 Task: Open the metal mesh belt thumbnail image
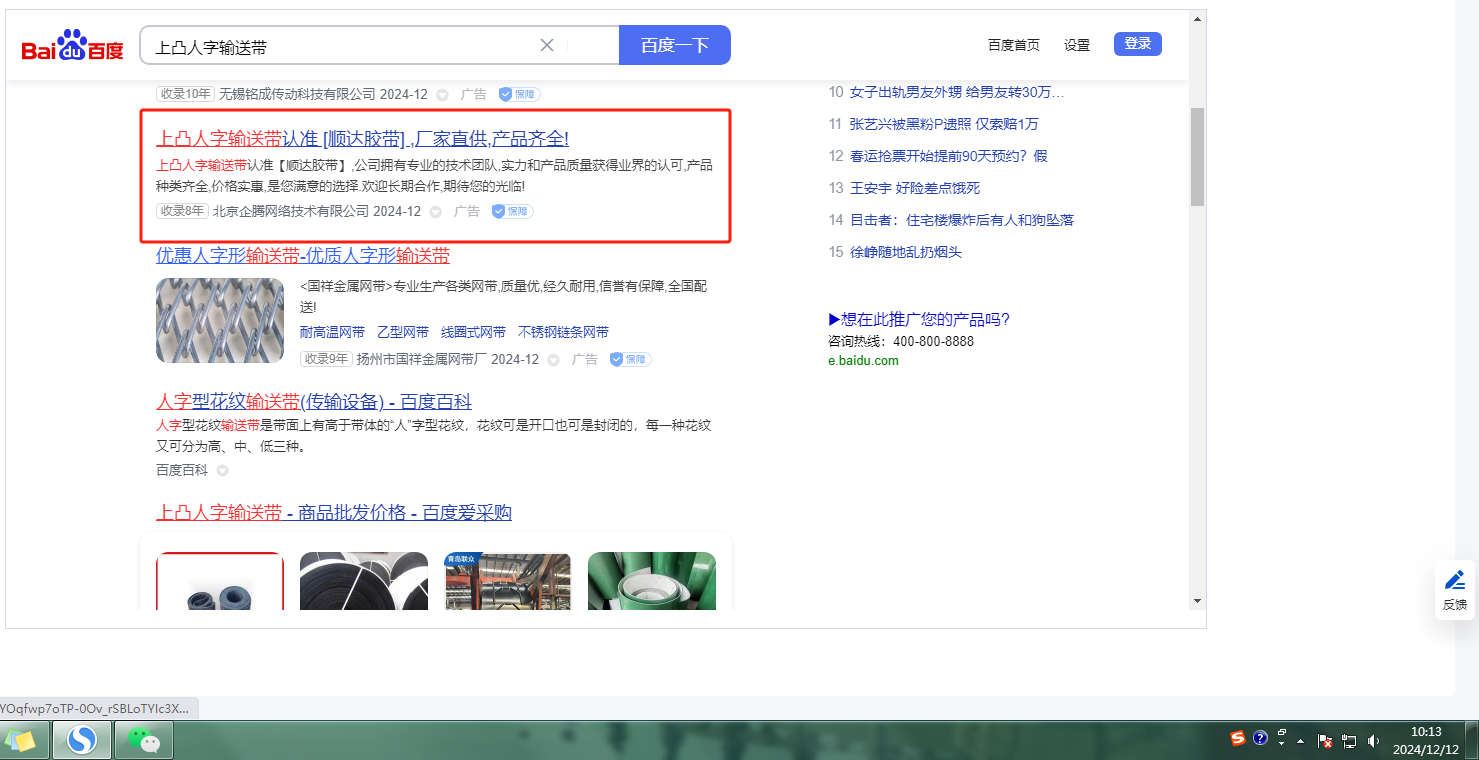click(220, 320)
